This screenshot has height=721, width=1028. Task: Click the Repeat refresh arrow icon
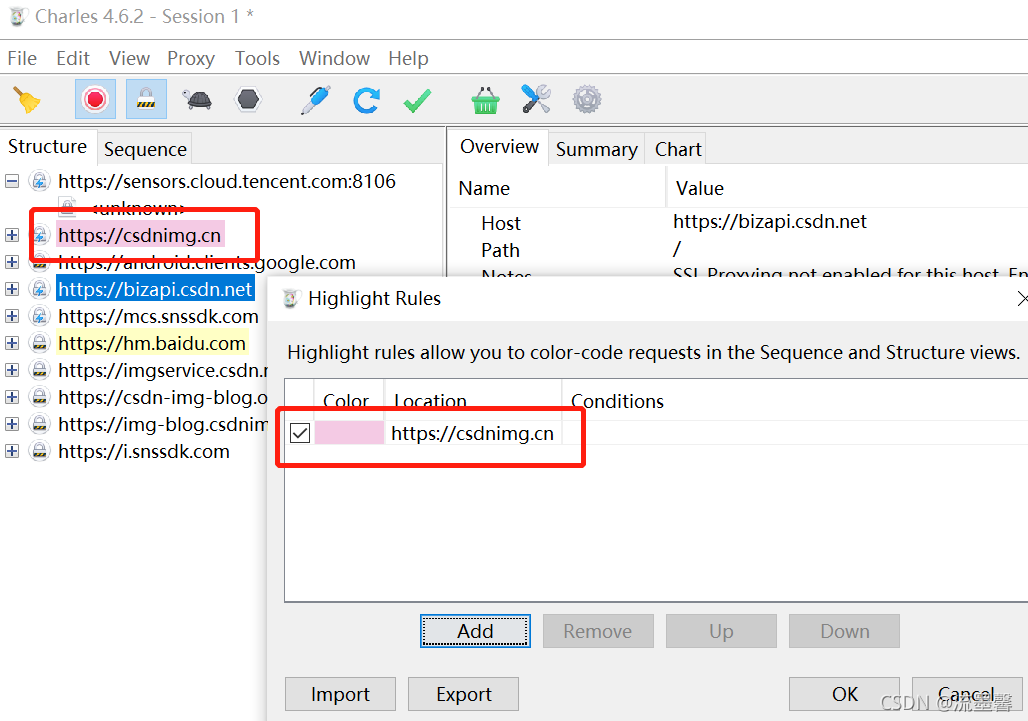tap(366, 100)
